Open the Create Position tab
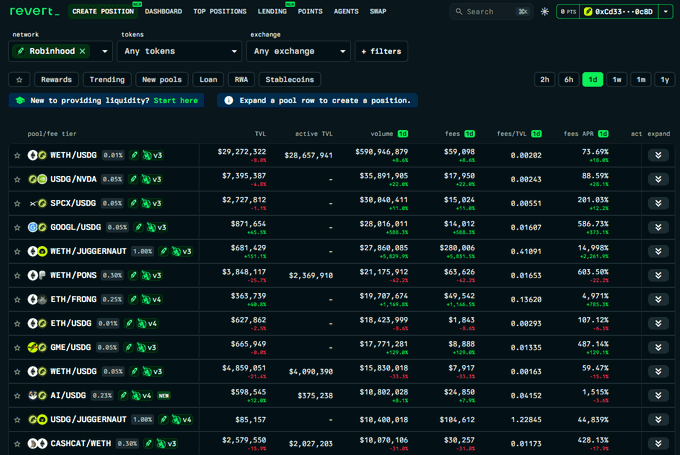The width and height of the screenshot is (680, 455). 103,12
